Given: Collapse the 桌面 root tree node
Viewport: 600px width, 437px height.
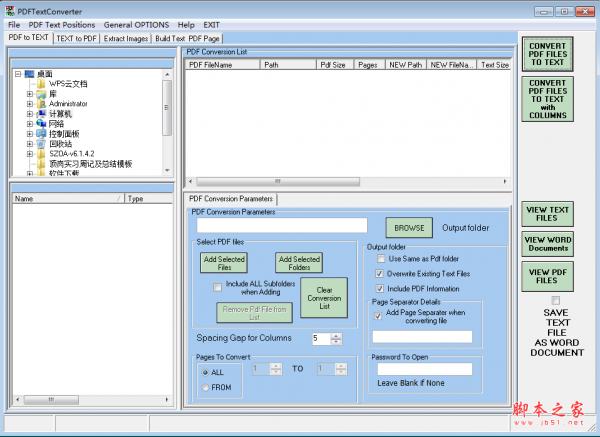Looking at the screenshot, I should 17,74.
